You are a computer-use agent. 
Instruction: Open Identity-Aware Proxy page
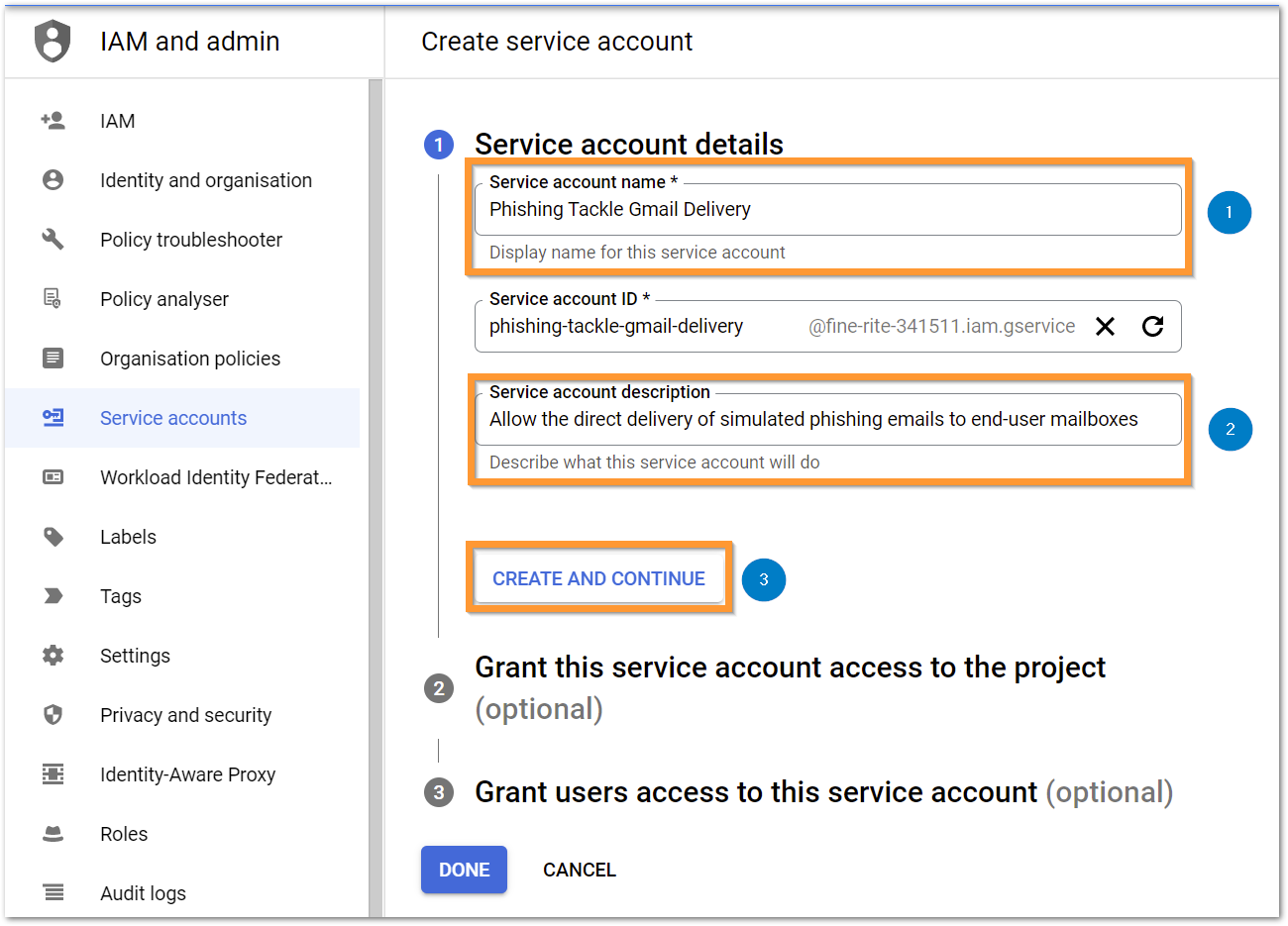182,774
